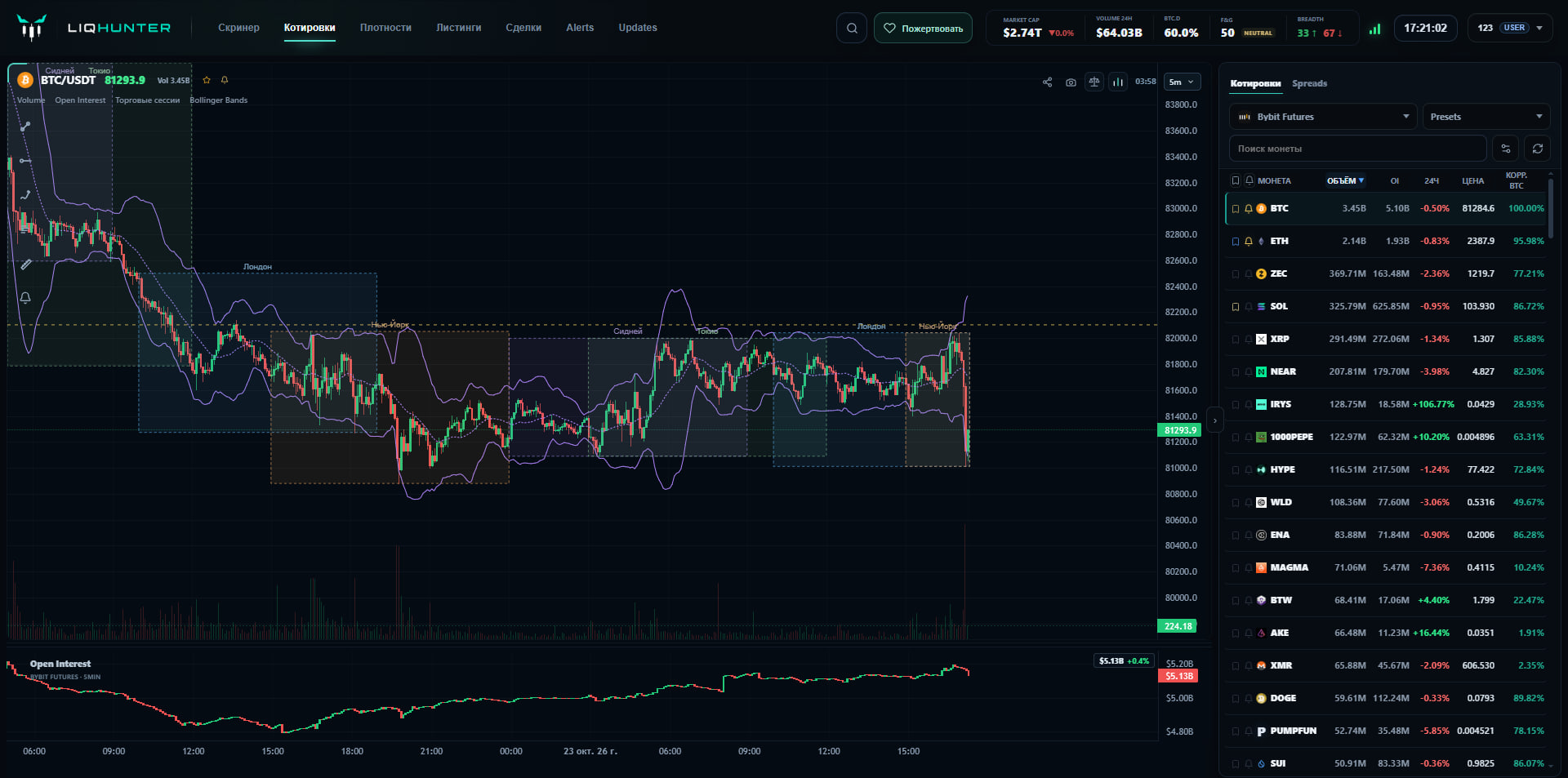Viewport: 1568px width, 778px height.
Task: Click the favorite star next to BTC/USDT
Action: click(207, 80)
